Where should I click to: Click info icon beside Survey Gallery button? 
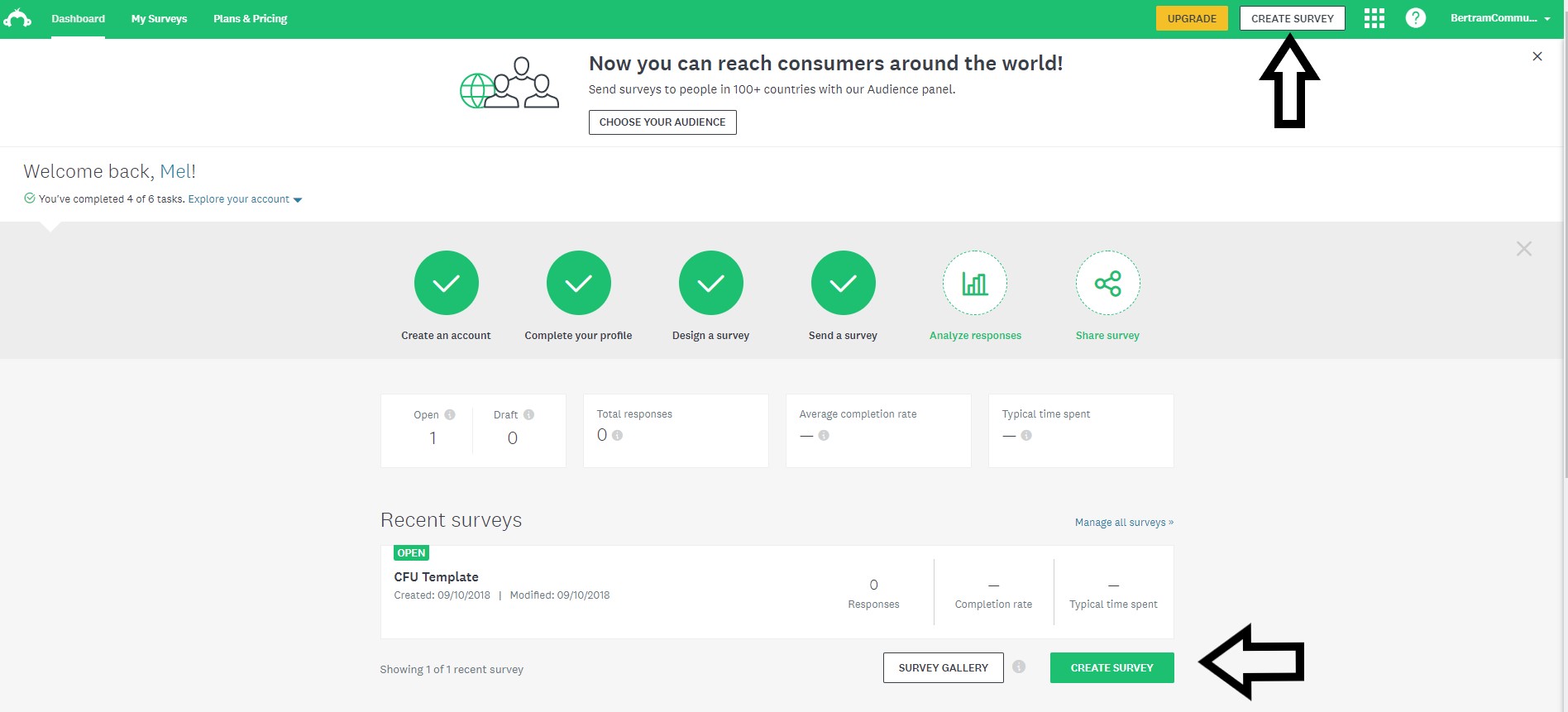[1019, 667]
